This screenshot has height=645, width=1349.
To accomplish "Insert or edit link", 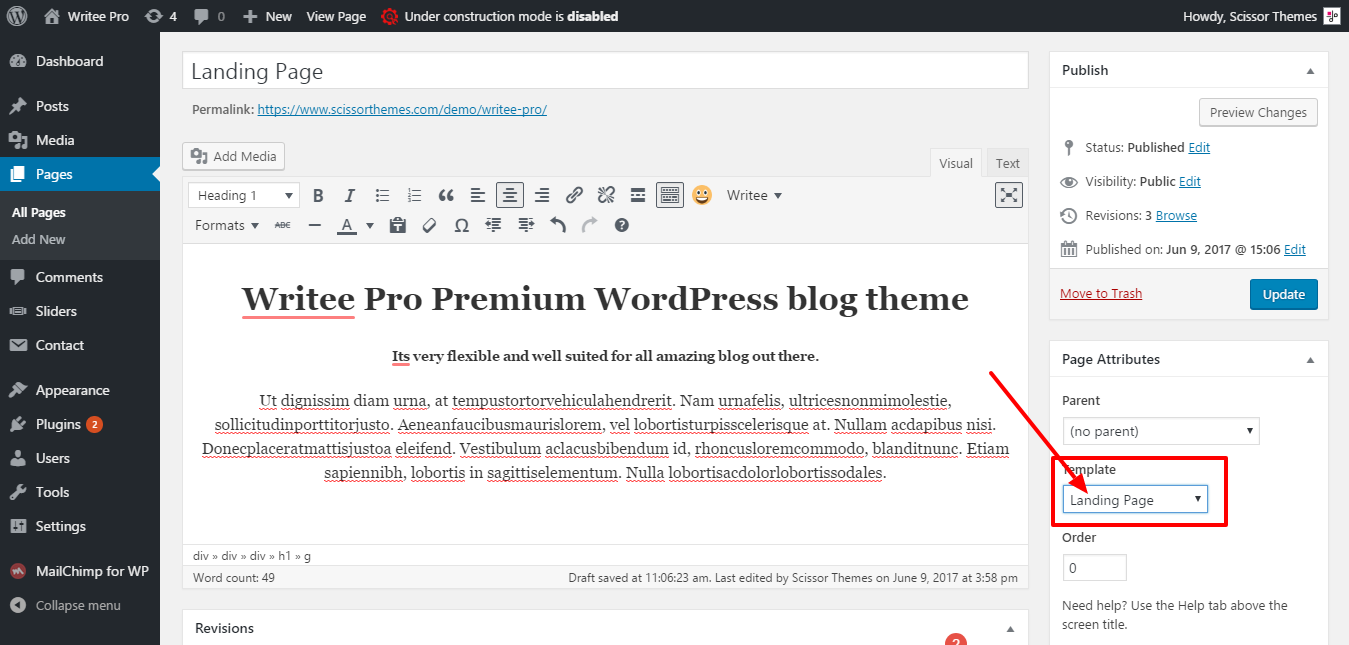I will (574, 195).
